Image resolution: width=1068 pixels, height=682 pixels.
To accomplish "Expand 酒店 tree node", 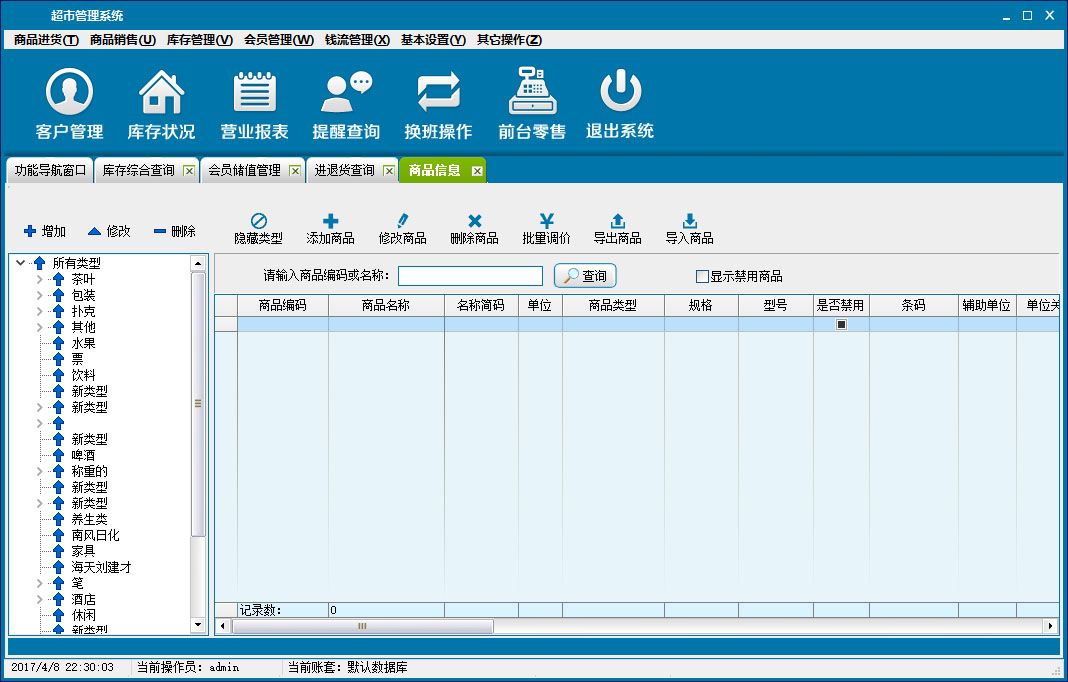I will tap(40, 599).
